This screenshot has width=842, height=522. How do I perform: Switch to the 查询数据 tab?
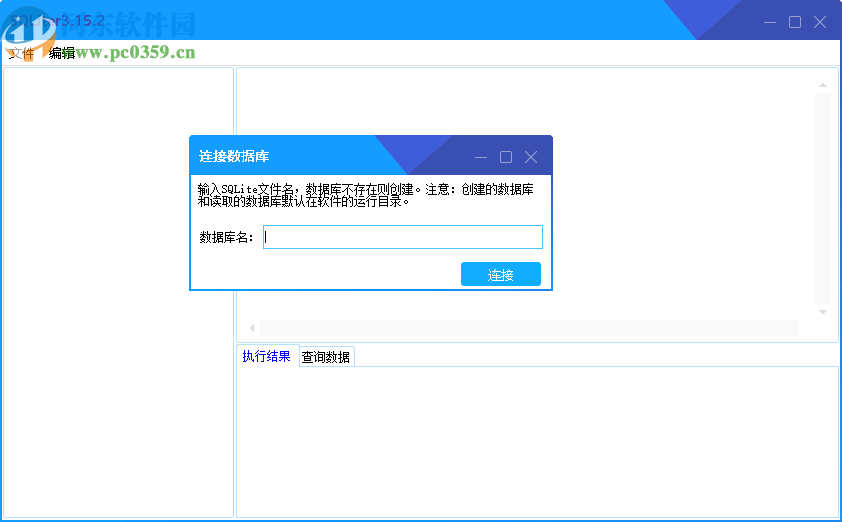[x=326, y=357]
